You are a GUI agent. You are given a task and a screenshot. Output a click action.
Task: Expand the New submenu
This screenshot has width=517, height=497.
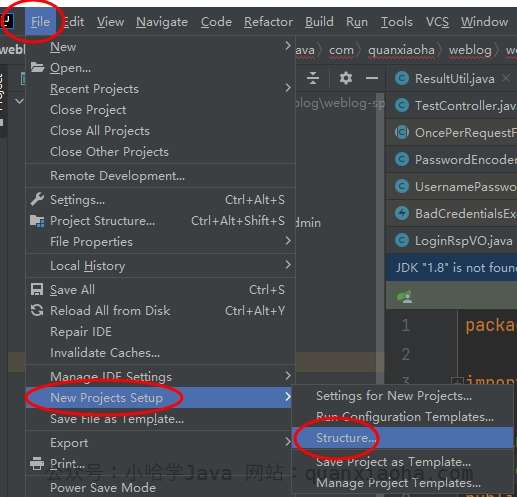click(160, 47)
